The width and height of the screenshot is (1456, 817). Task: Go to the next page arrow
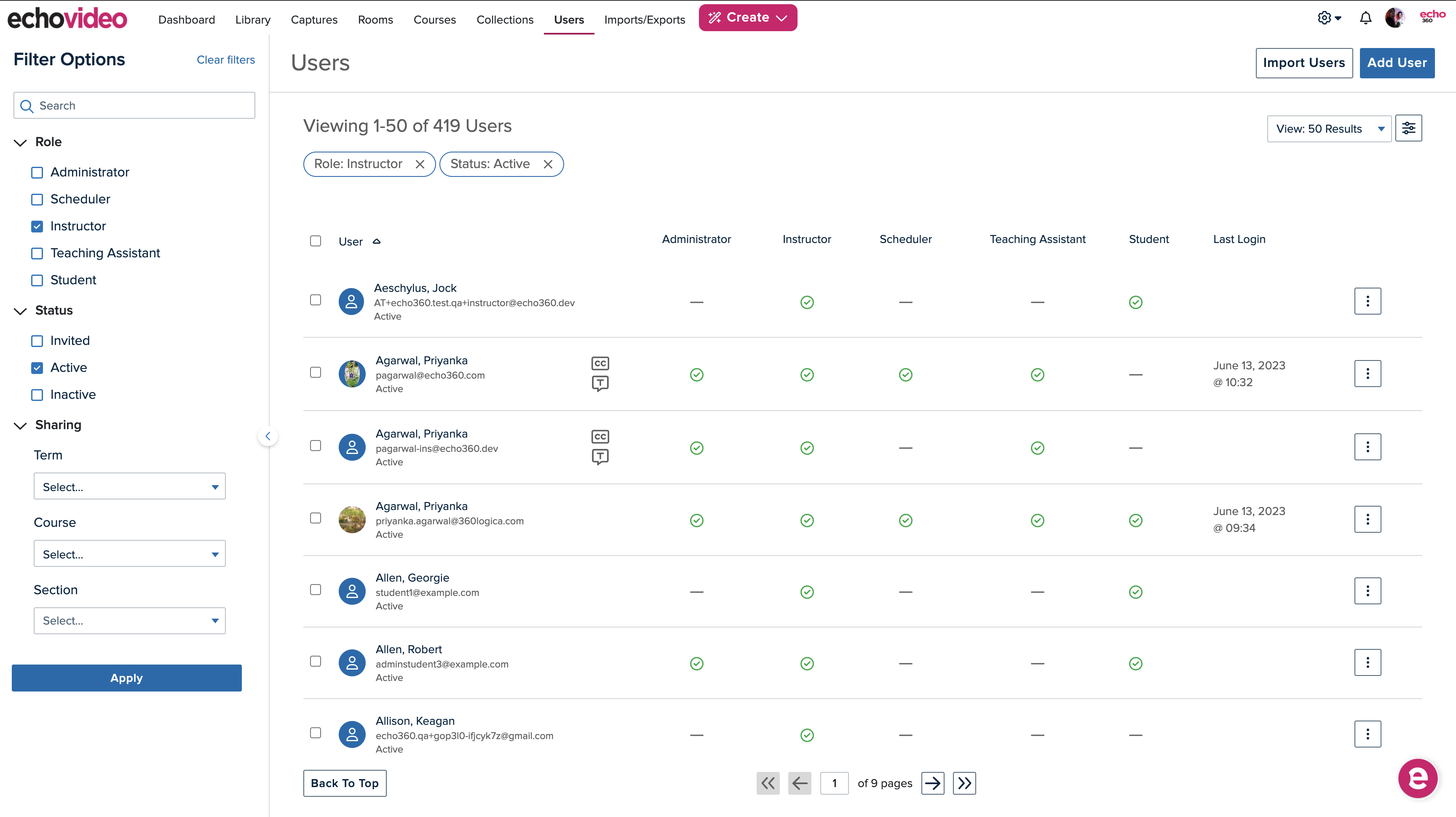(933, 783)
